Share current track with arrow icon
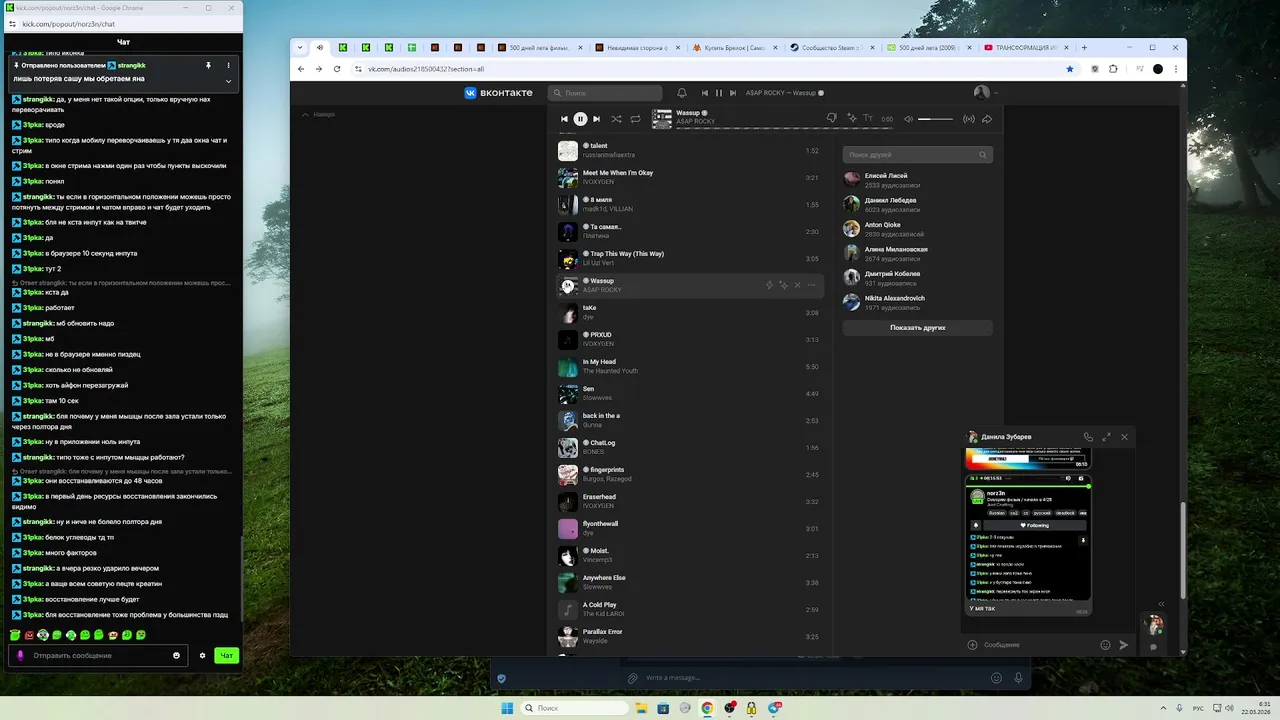 987,119
